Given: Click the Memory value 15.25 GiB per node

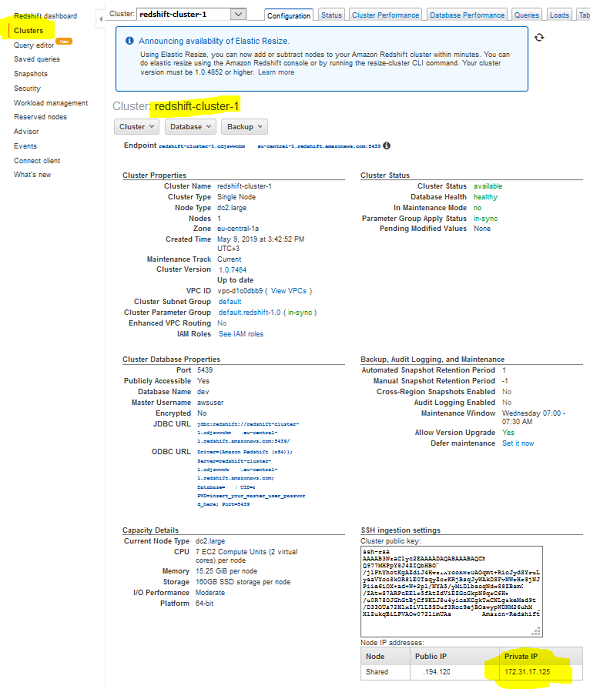Looking at the screenshot, I should 226,571.
